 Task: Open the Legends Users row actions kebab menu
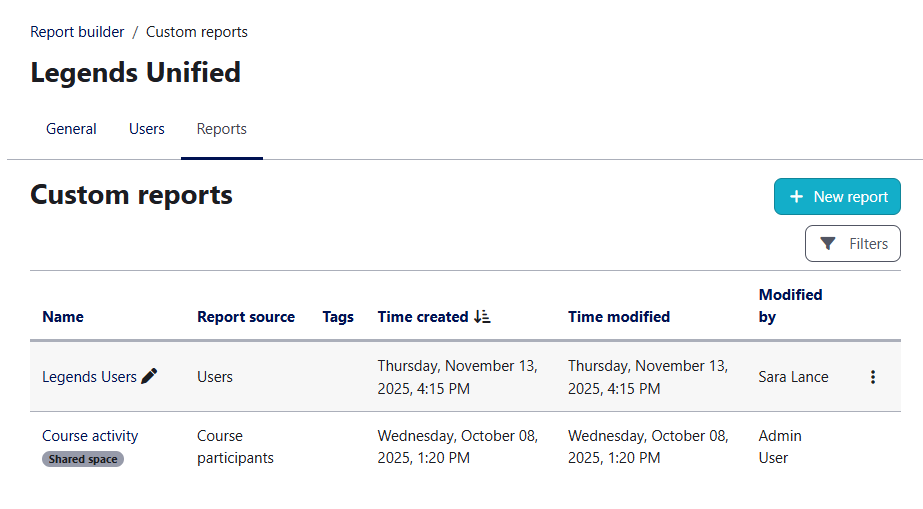coord(873,377)
